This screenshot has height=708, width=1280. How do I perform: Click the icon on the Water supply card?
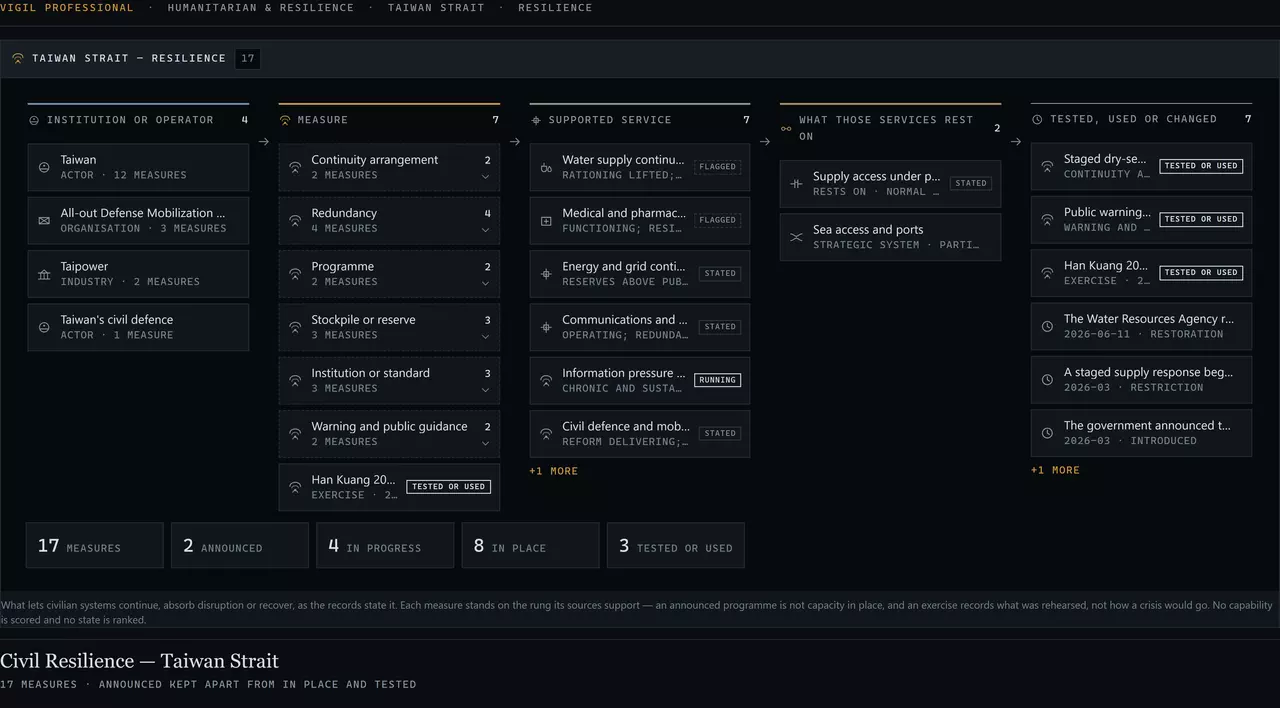coord(546,167)
